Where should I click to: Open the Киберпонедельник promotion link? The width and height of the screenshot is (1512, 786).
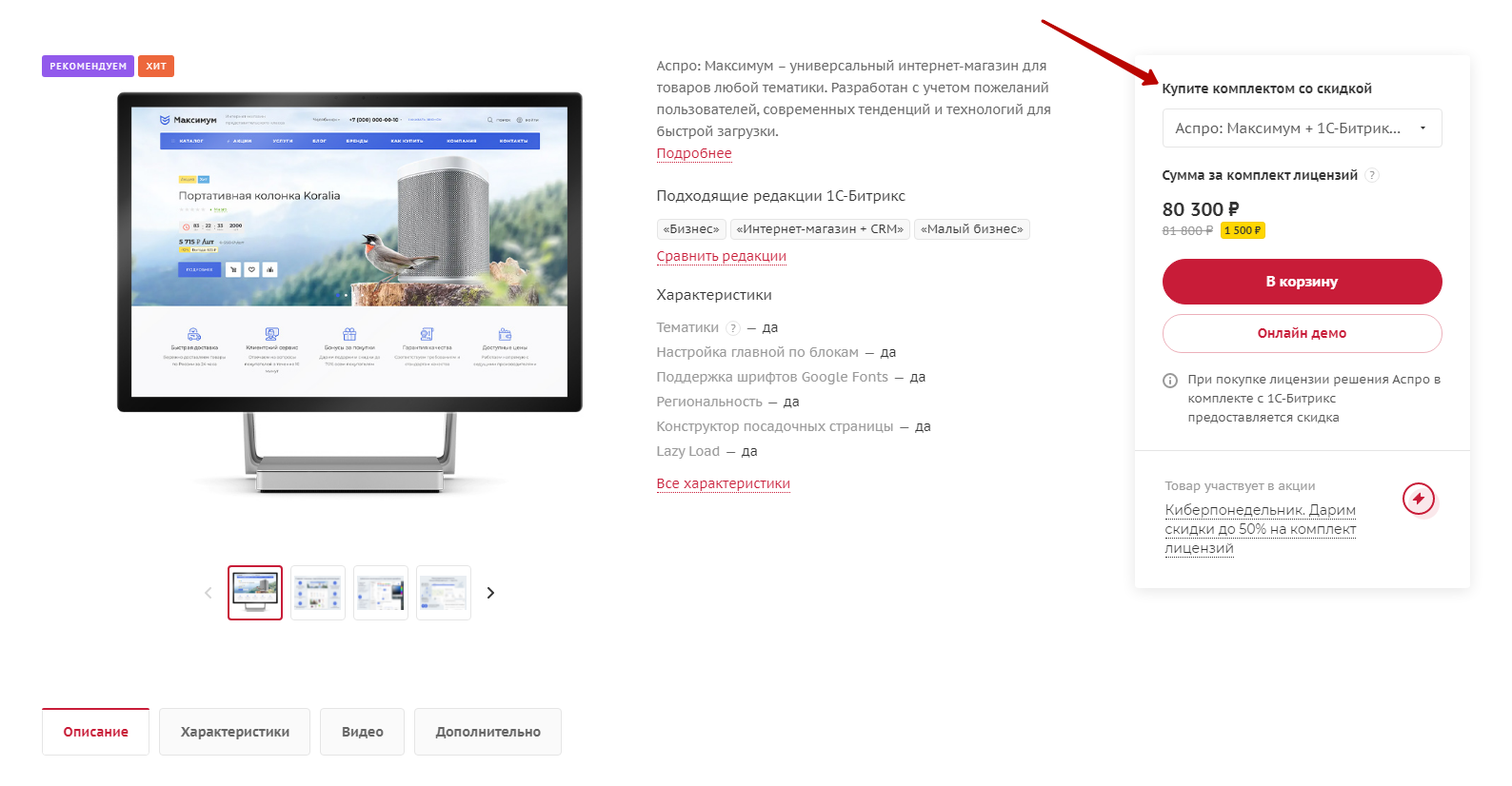(1261, 529)
